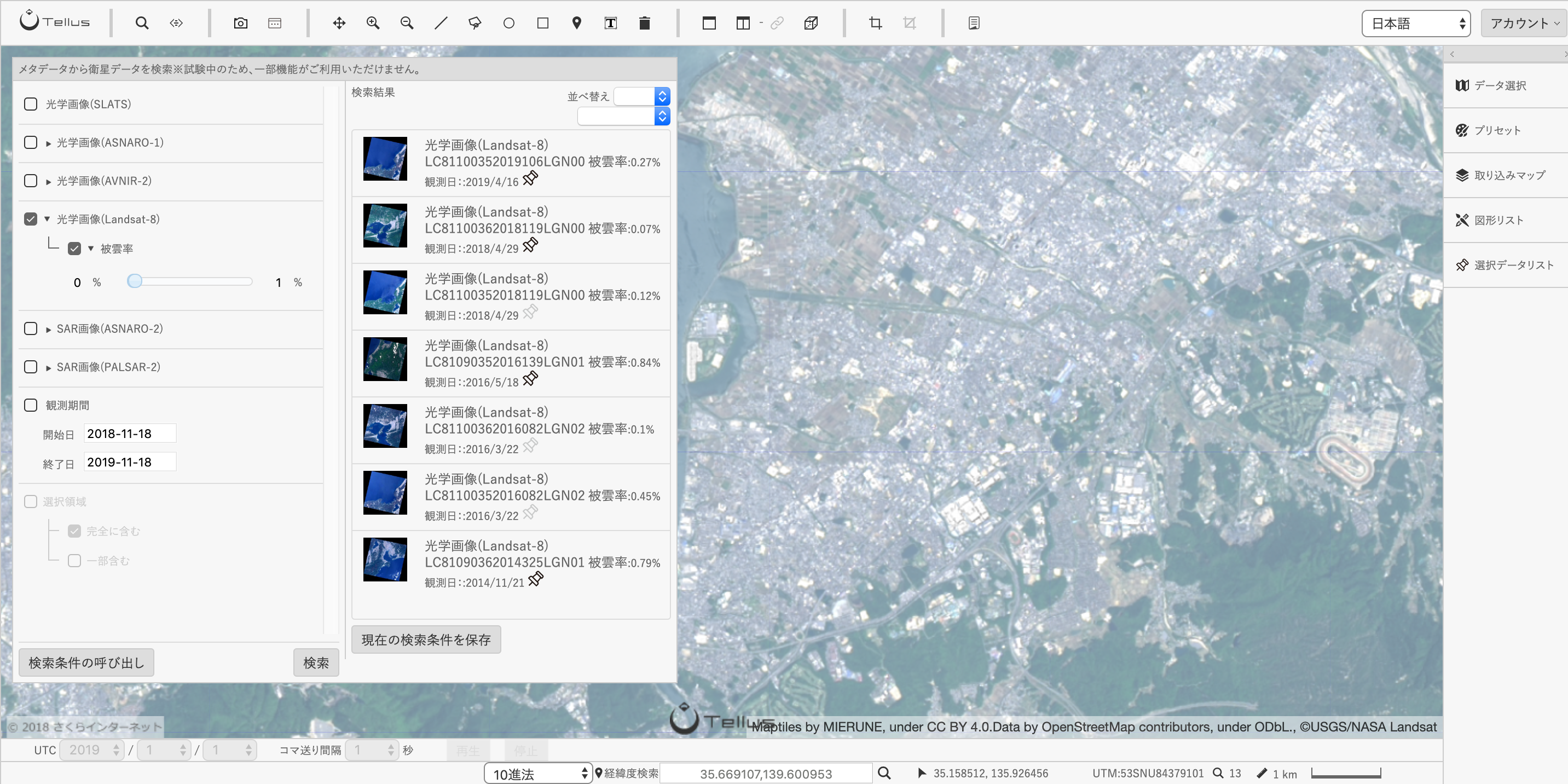
Task: Open the アカウント menu
Action: [x=1524, y=23]
